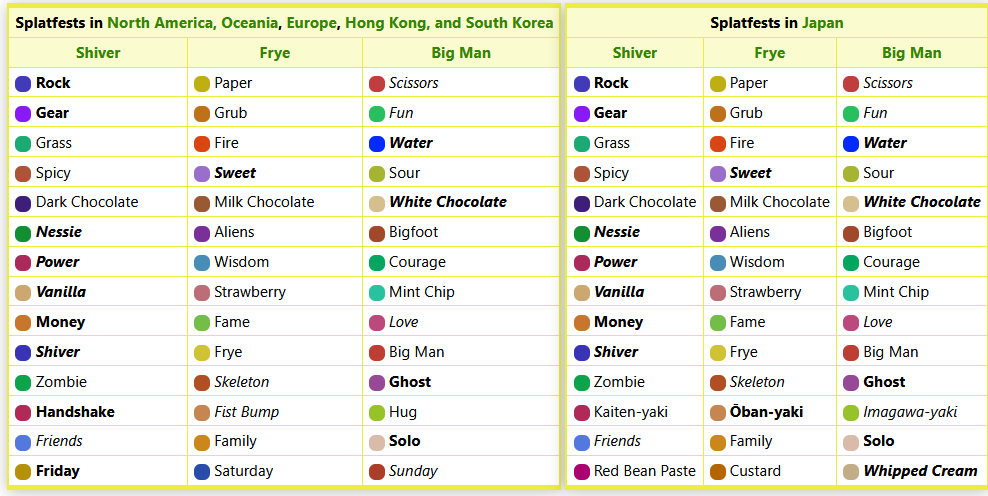Viewport: 988px width, 496px height.
Task: Open the Oceania link in the title
Action: (x=250, y=23)
